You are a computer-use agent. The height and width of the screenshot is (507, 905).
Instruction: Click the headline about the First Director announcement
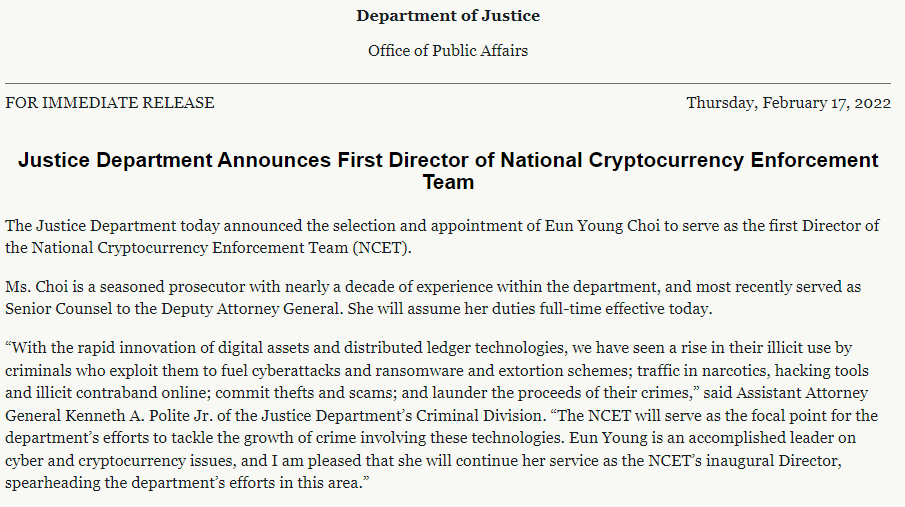click(447, 160)
